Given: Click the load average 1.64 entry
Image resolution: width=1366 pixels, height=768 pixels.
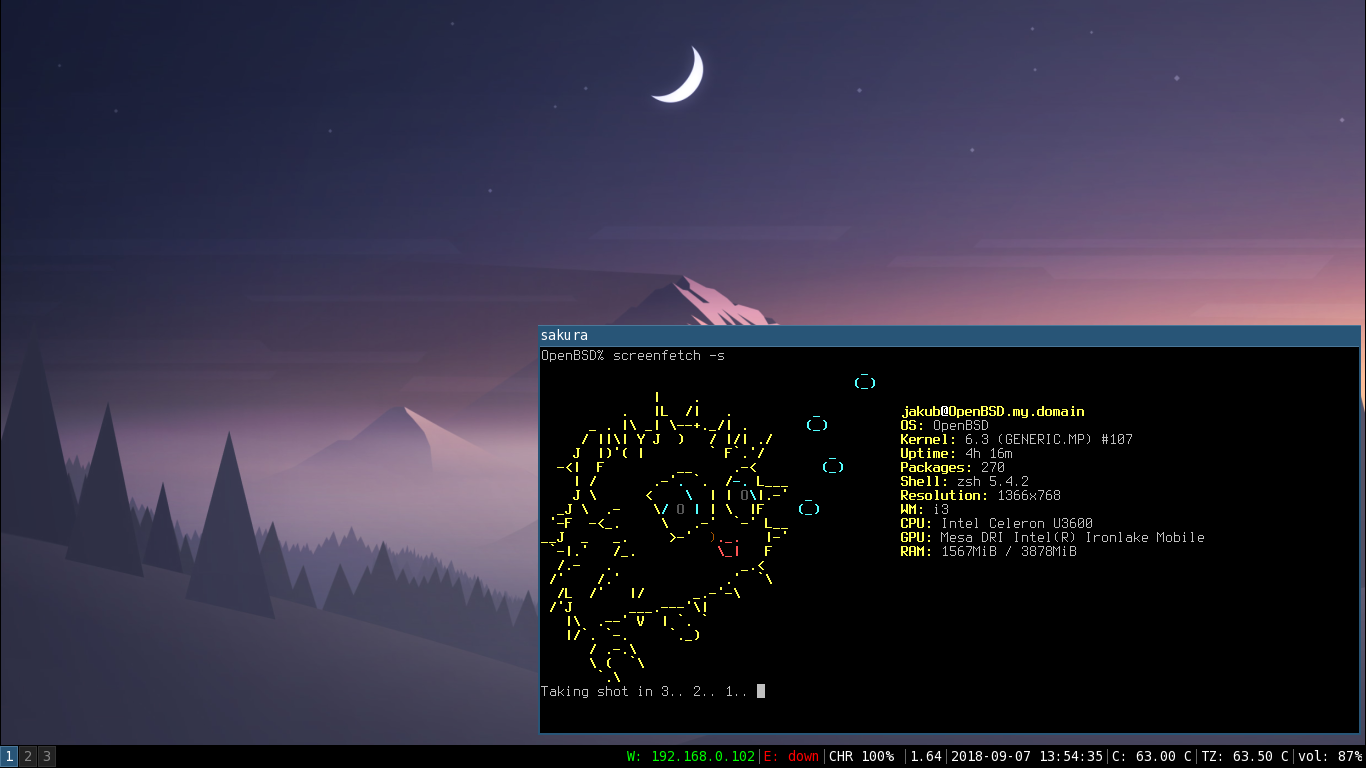Looking at the screenshot, I should (926, 757).
